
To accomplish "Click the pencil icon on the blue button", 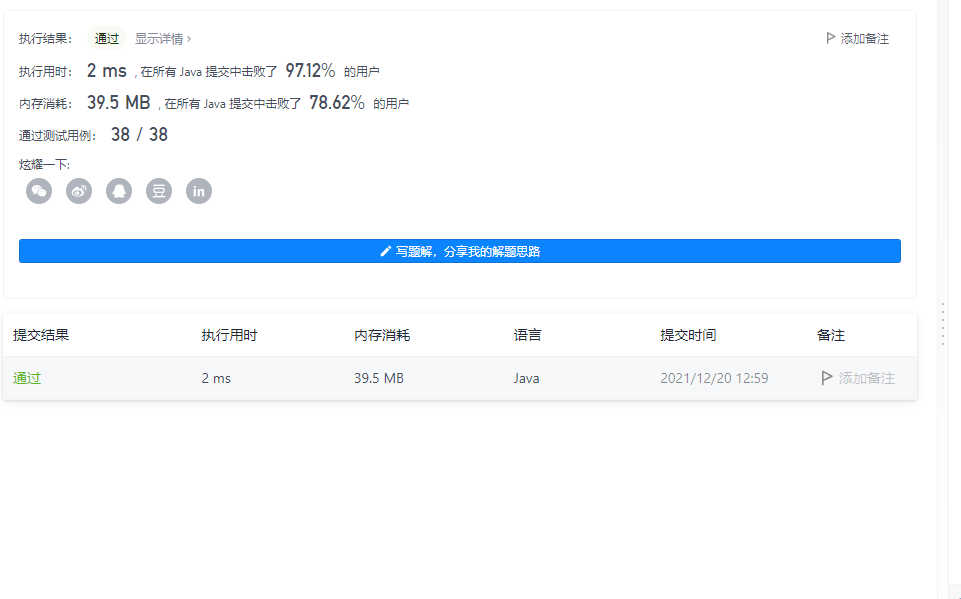I will [x=386, y=251].
